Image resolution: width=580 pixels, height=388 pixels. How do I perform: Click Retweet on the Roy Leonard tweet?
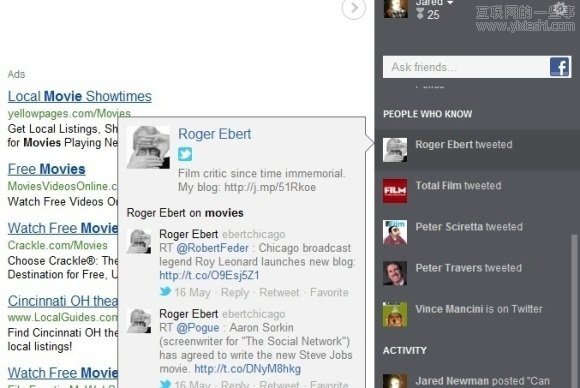click(x=279, y=293)
